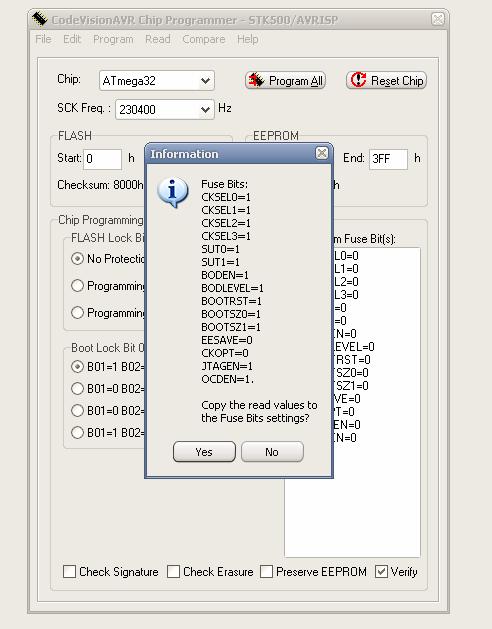Select the first B01=0 boot lock option
Image resolution: width=492 pixels, height=629 pixels.
tap(77, 389)
